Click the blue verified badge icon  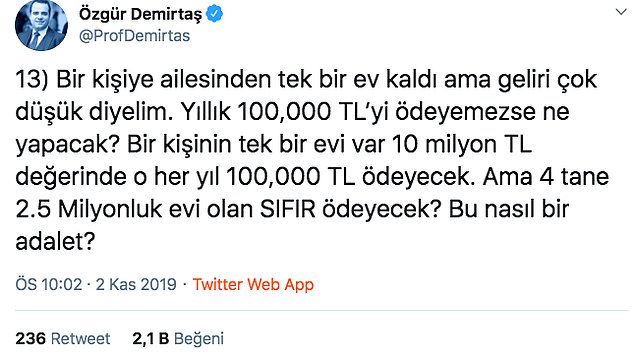214,14
